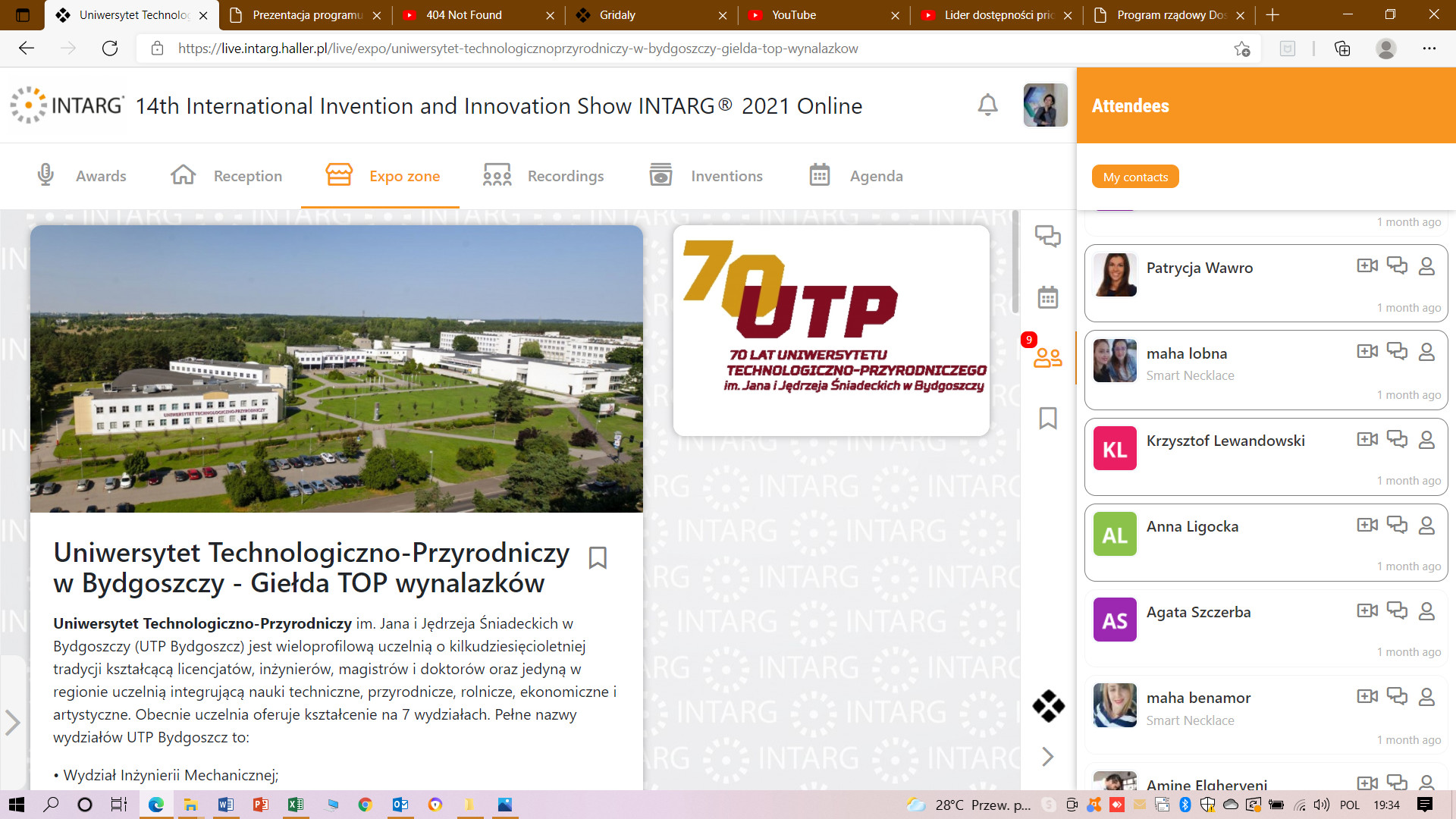This screenshot has width=1456, height=819.
Task: Open the notifications bell
Action: pos(987,105)
